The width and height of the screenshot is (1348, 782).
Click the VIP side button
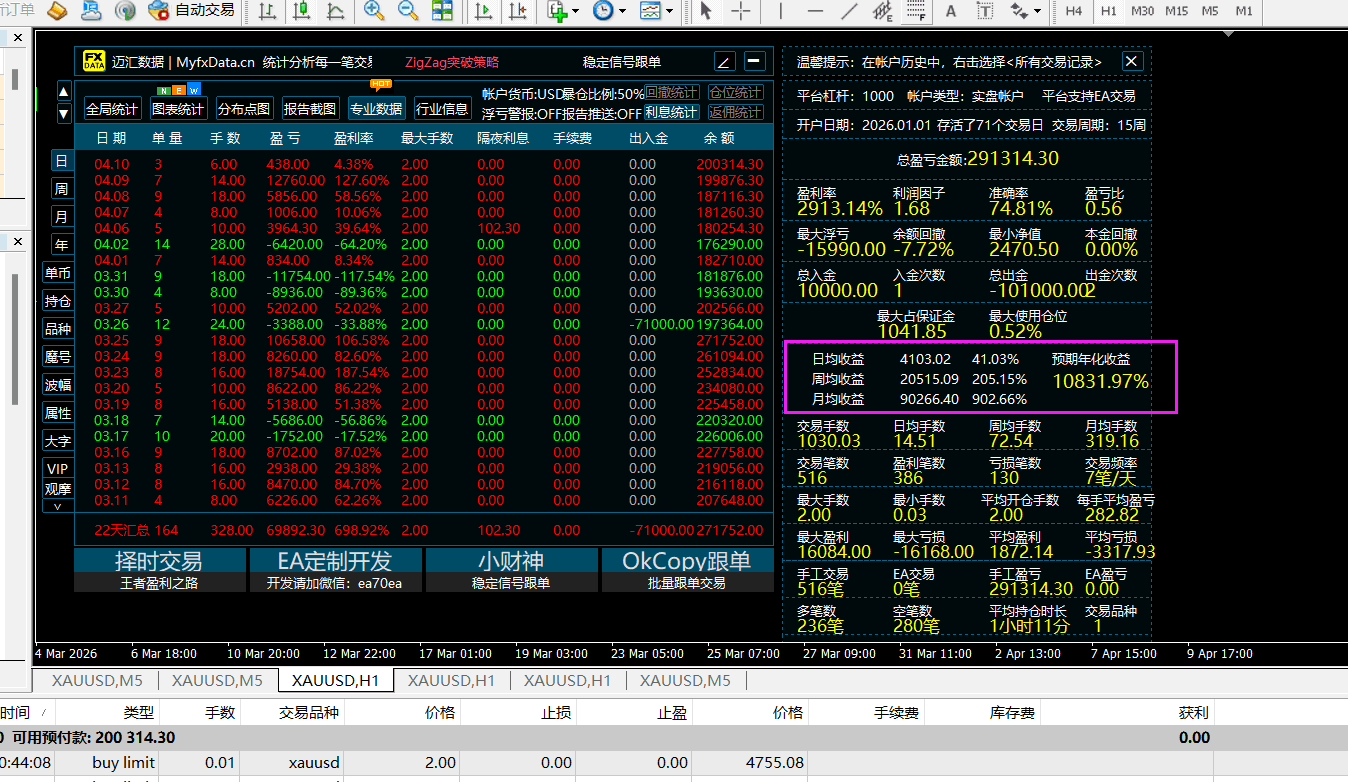coord(58,469)
